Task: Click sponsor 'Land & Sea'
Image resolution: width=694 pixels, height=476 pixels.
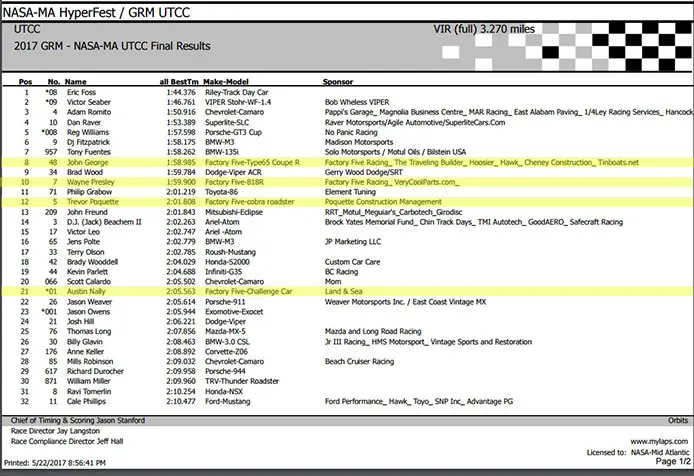Action: click(x=343, y=291)
